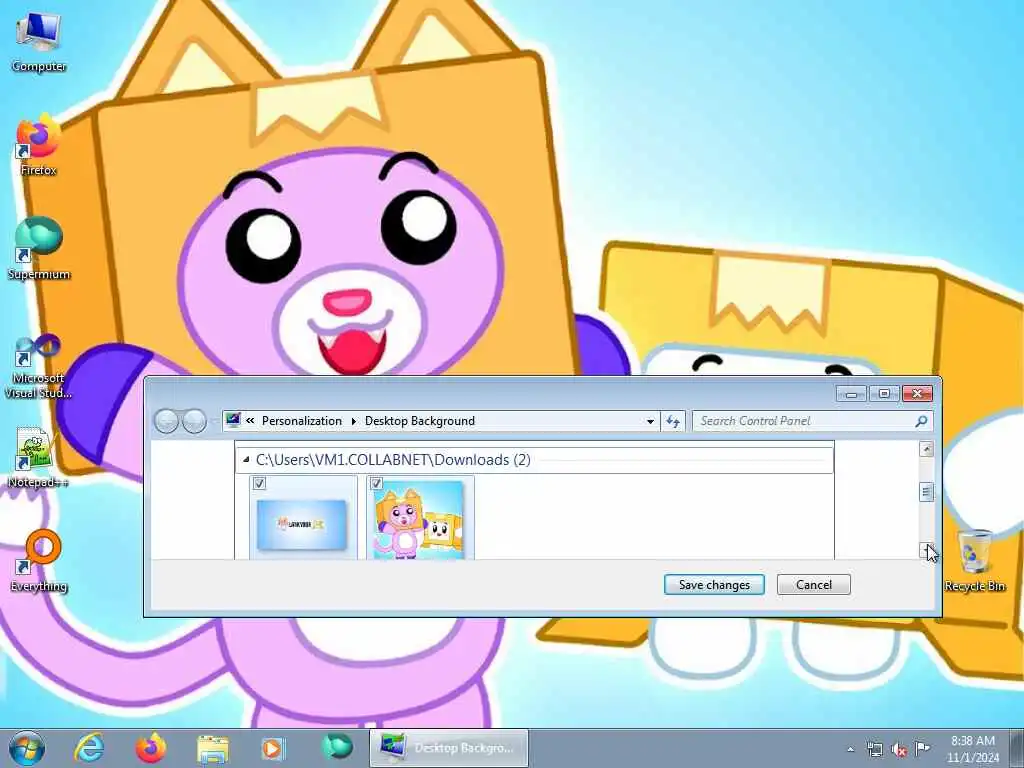Viewport: 1024px width, 768px height.
Task: Uncheck the Foxy and Boxy wallpaper
Action: coord(376,483)
